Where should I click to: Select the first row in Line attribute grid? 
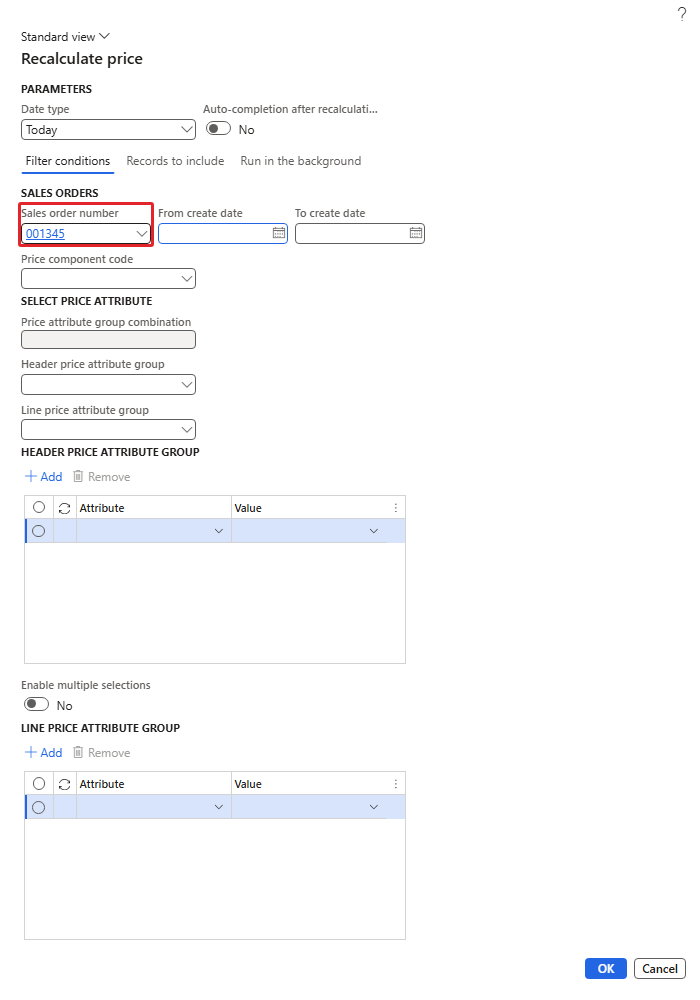38,807
